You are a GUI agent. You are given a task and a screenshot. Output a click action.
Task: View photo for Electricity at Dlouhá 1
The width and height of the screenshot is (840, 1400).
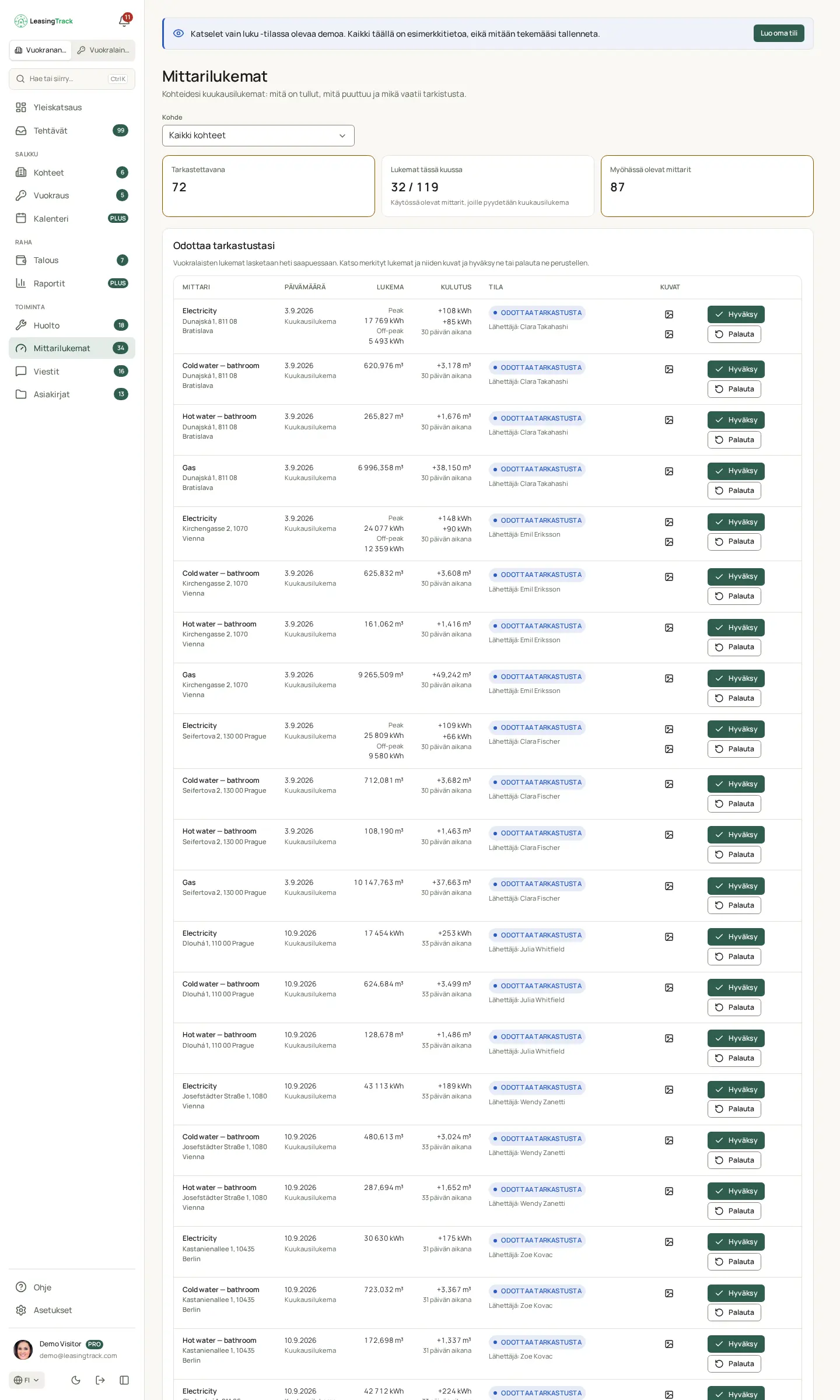pos(669,937)
